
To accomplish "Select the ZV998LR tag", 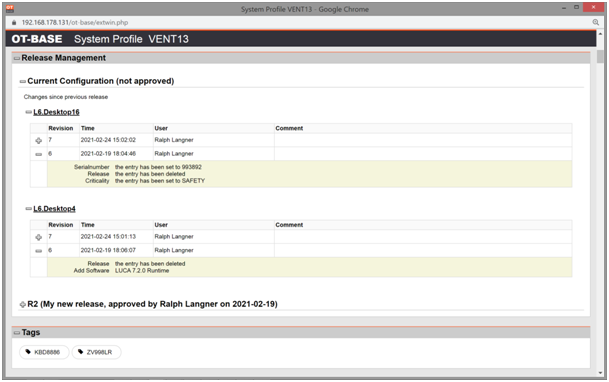I will click(x=96, y=352).
